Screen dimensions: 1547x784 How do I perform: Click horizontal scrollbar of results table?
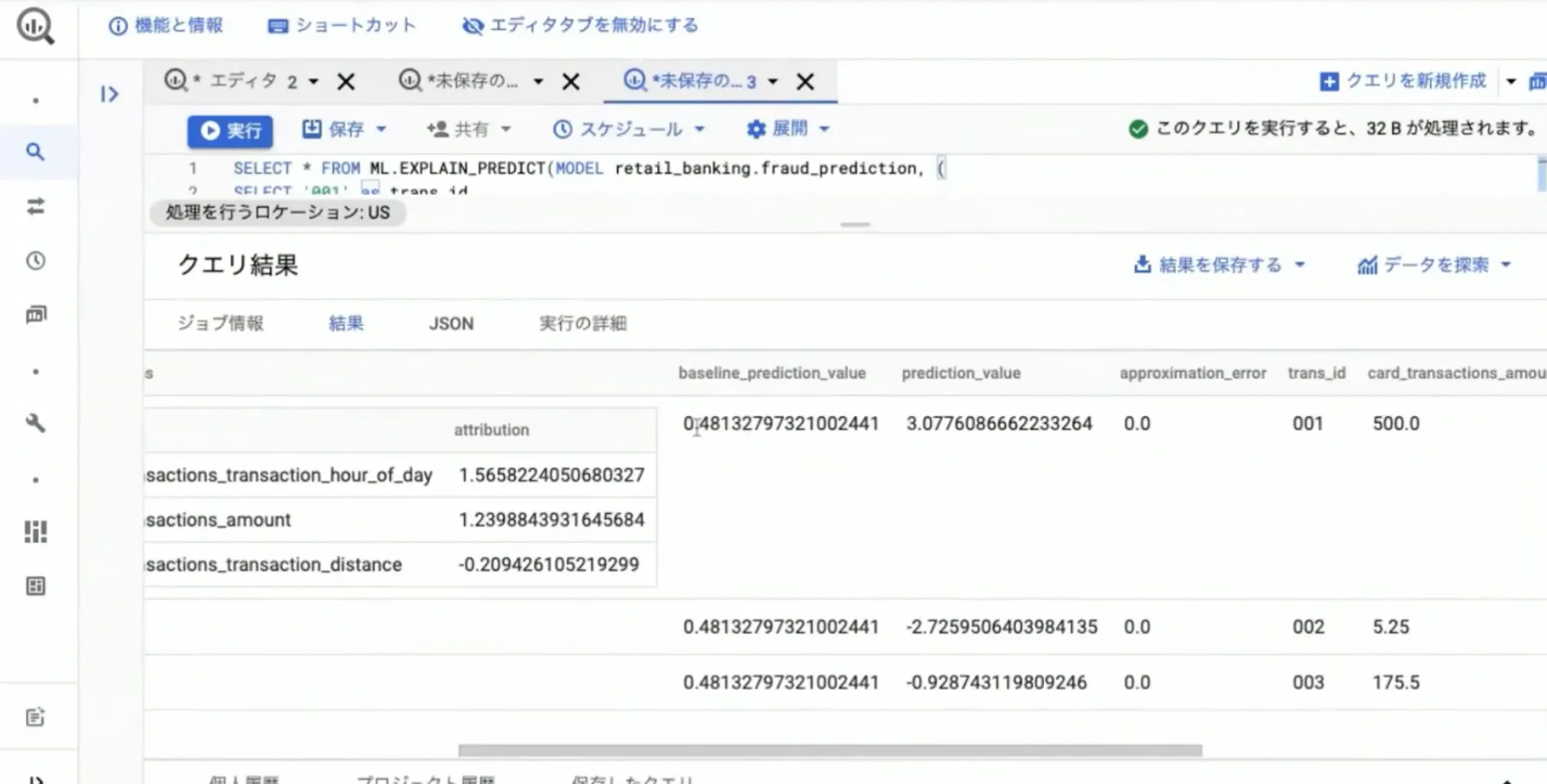click(x=830, y=750)
